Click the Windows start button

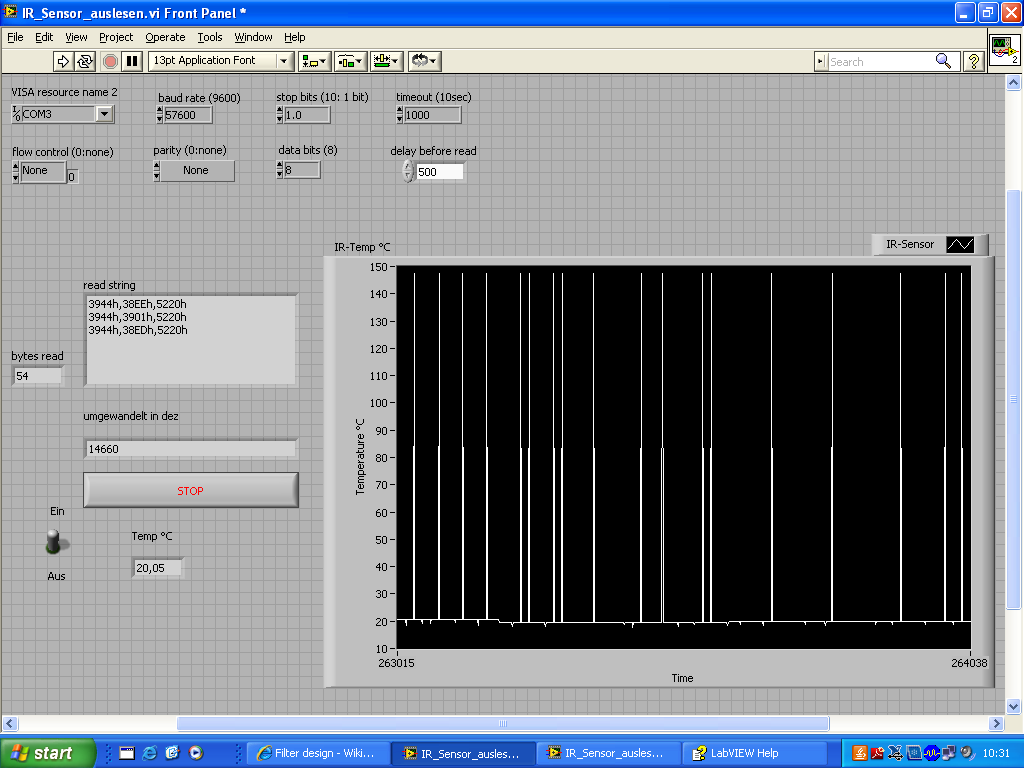point(48,753)
